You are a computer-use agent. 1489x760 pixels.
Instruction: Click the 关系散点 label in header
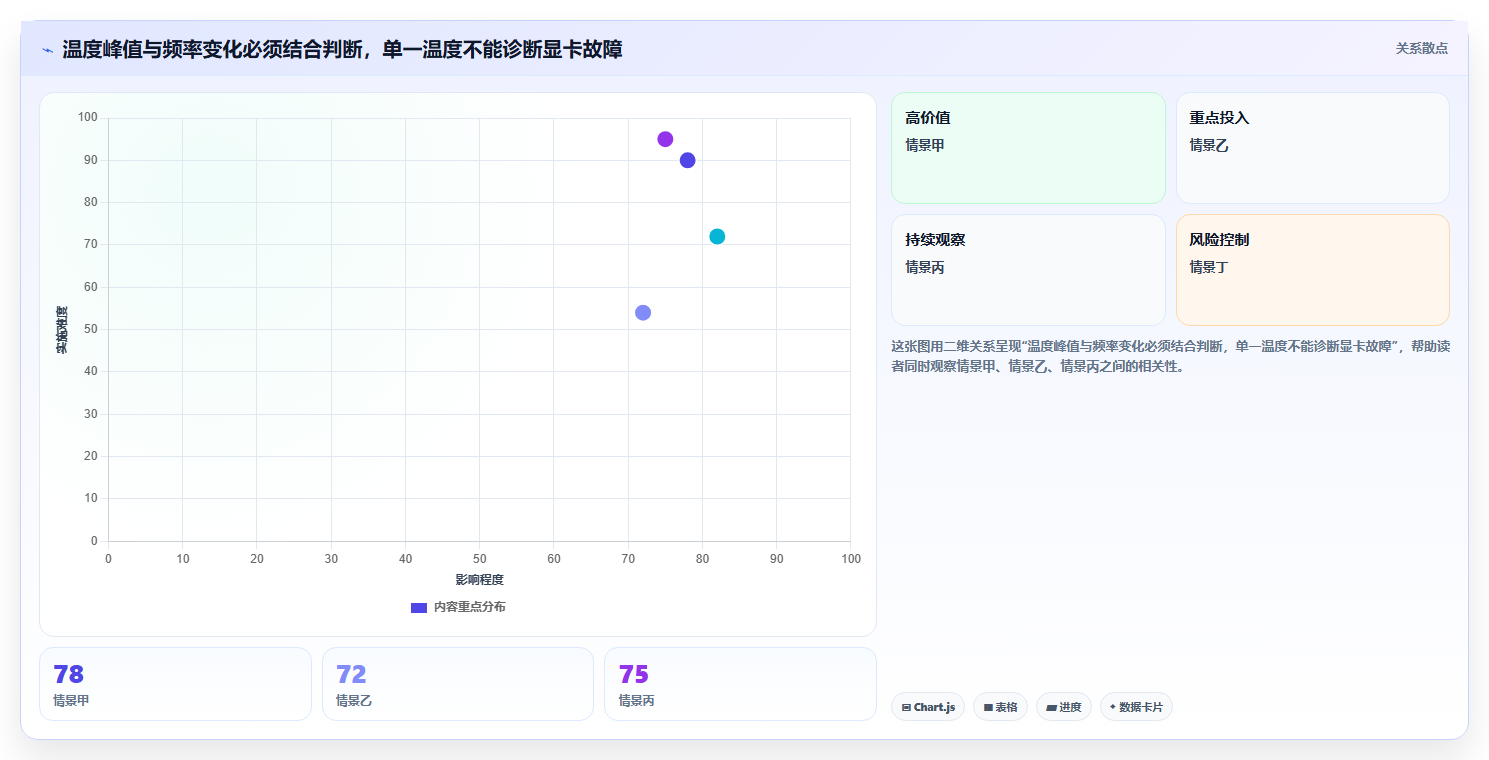[x=1421, y=48]
